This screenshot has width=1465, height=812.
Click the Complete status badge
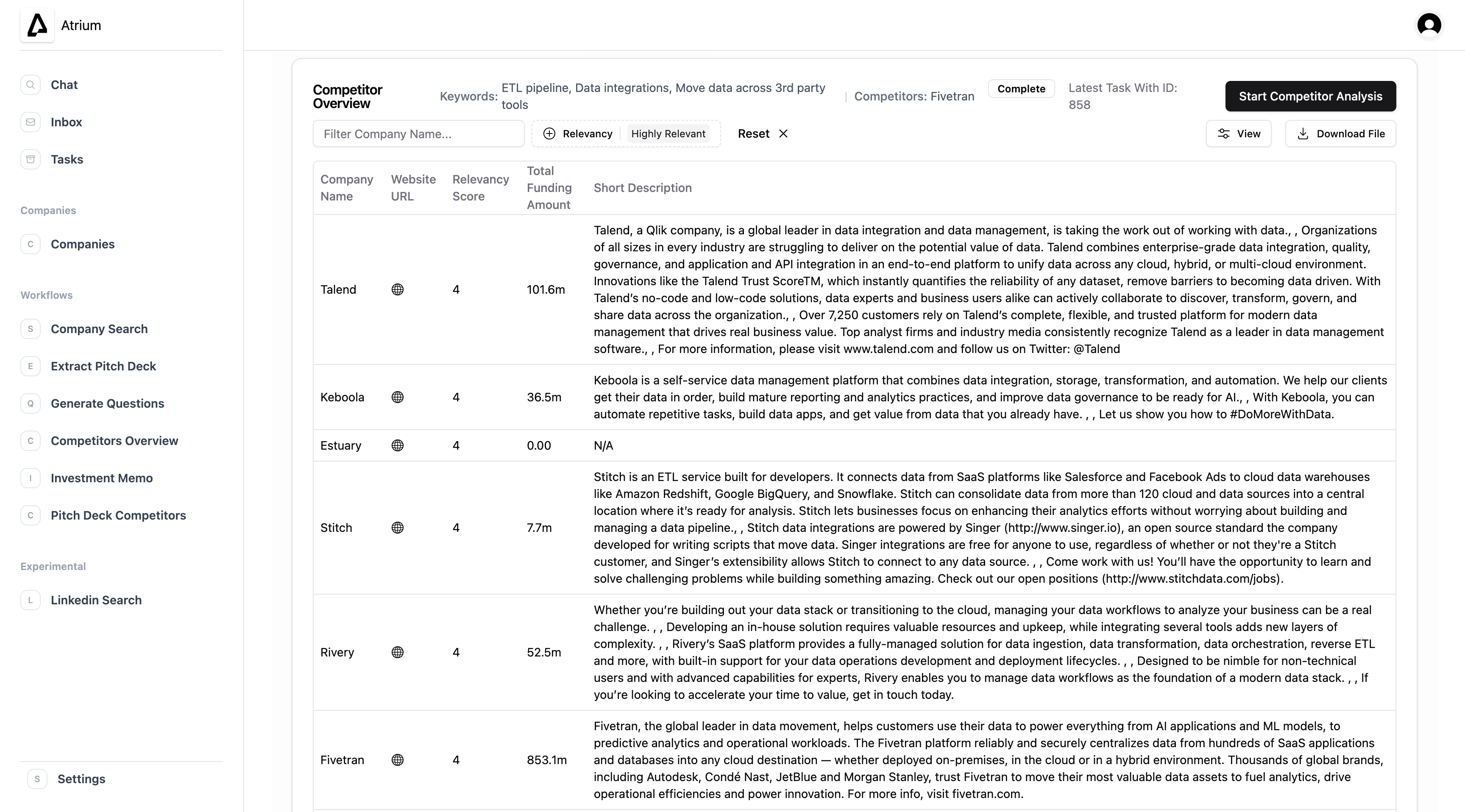point(1021,89)
